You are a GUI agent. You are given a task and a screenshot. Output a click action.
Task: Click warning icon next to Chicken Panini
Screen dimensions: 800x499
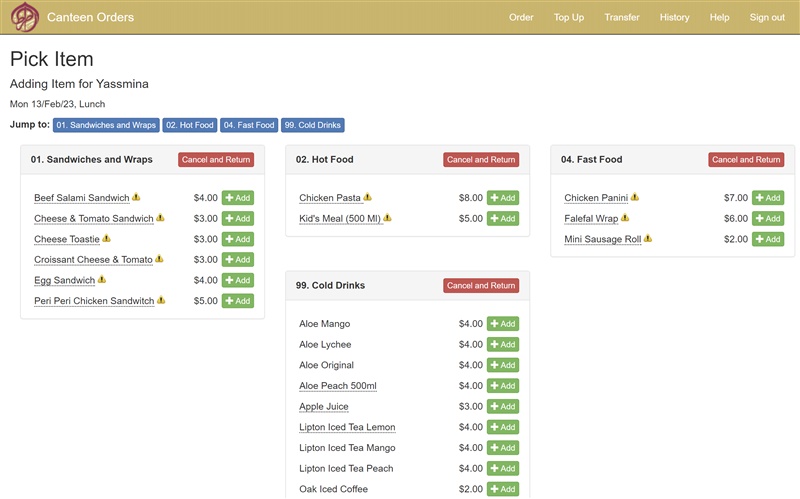634,198
